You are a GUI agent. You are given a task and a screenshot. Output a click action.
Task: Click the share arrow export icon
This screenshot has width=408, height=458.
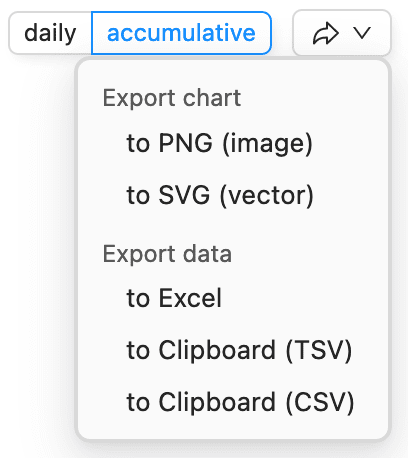click(326, 33)
